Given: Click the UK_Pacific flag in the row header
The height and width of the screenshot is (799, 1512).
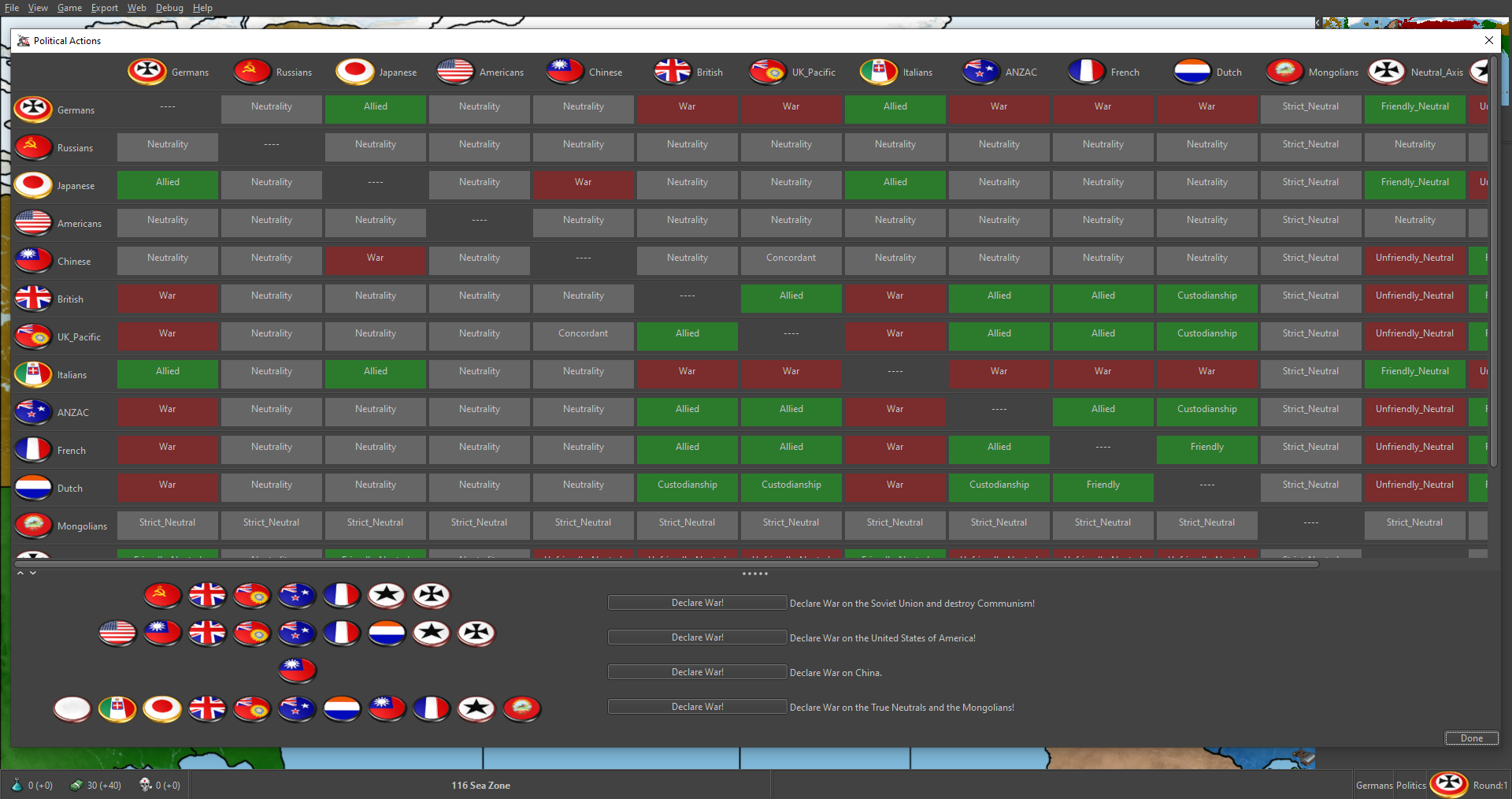Looking at the screenshot, I should coord(33,336).
